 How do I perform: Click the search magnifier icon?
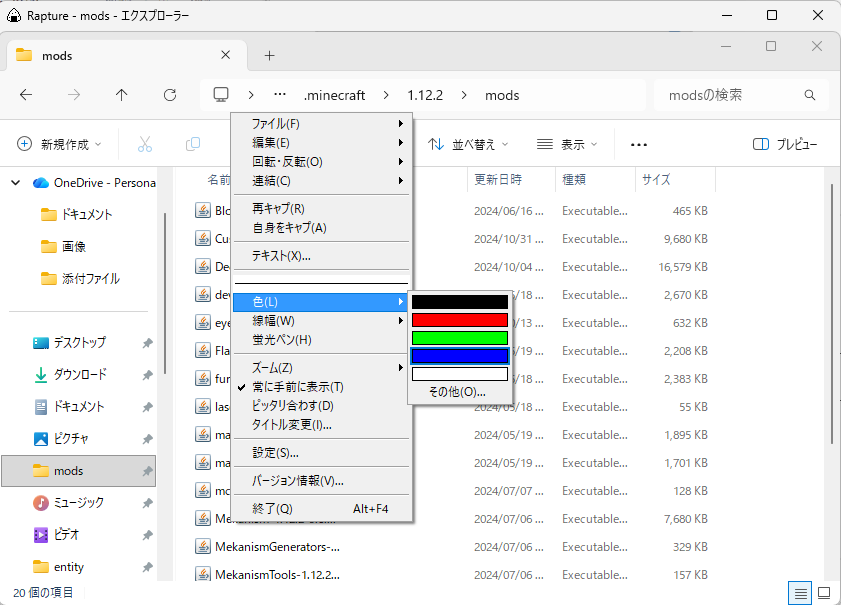click(810, 95)
